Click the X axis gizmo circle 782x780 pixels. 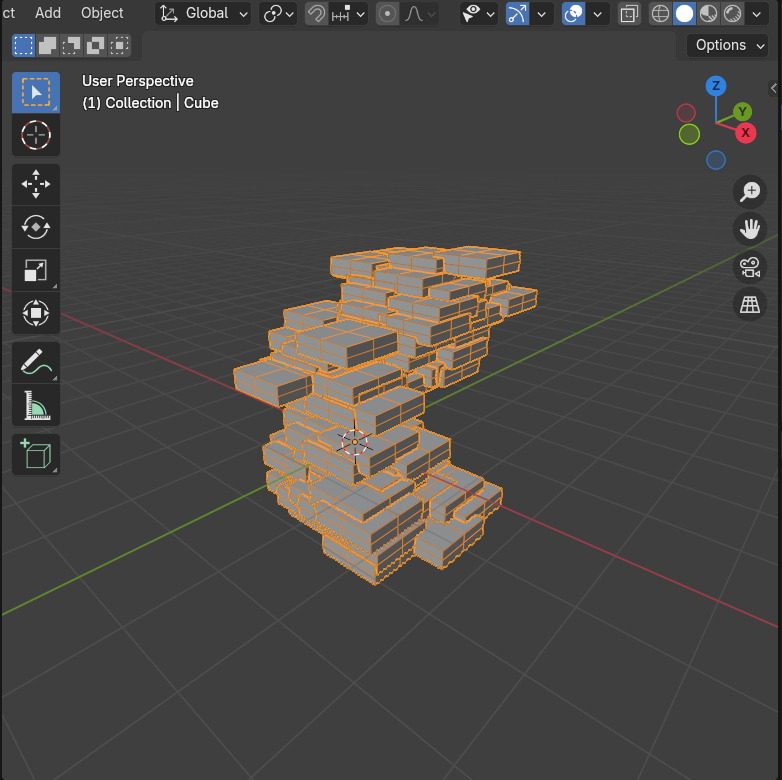tap(745, 133)
